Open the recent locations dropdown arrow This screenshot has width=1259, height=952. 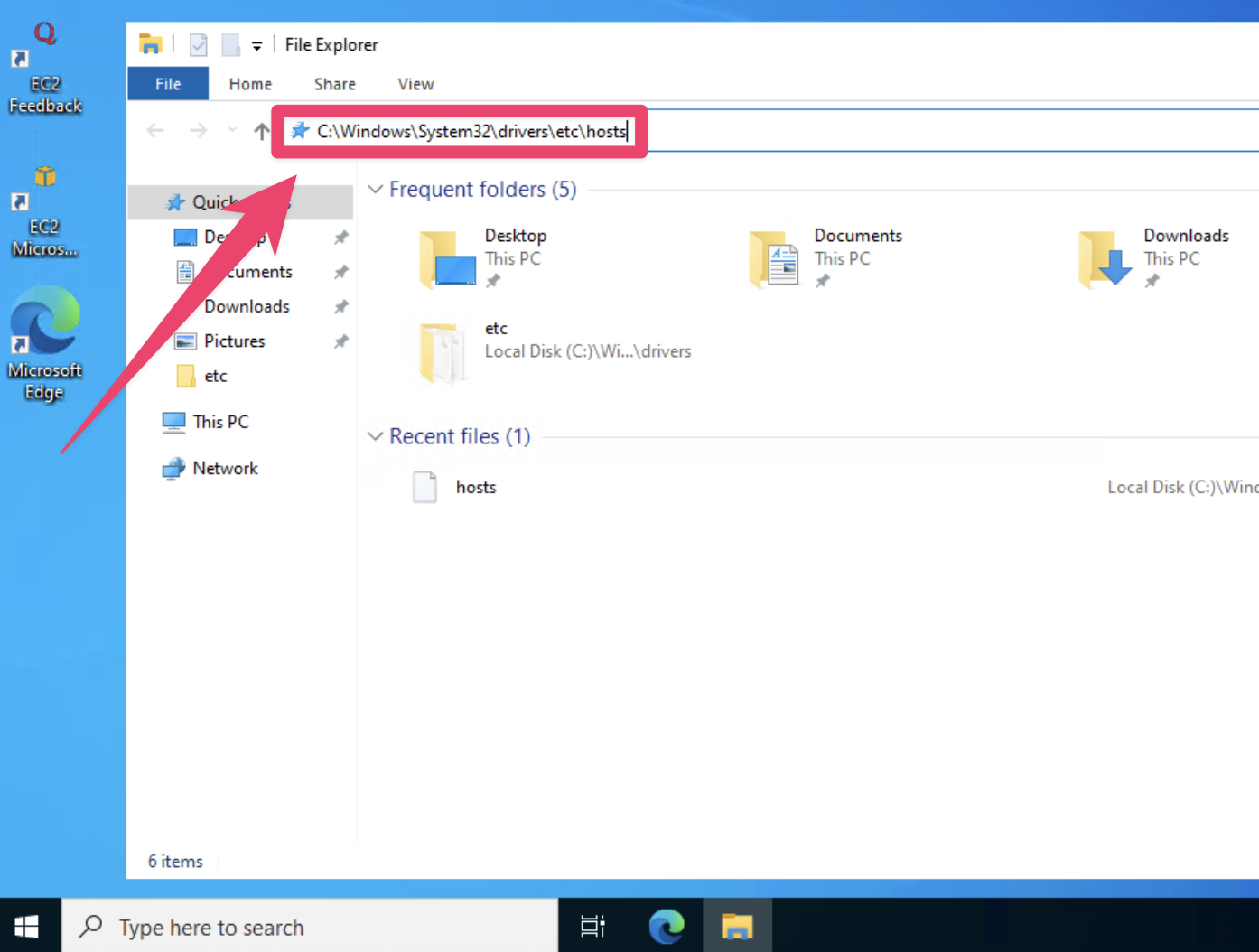pos(232,132)
